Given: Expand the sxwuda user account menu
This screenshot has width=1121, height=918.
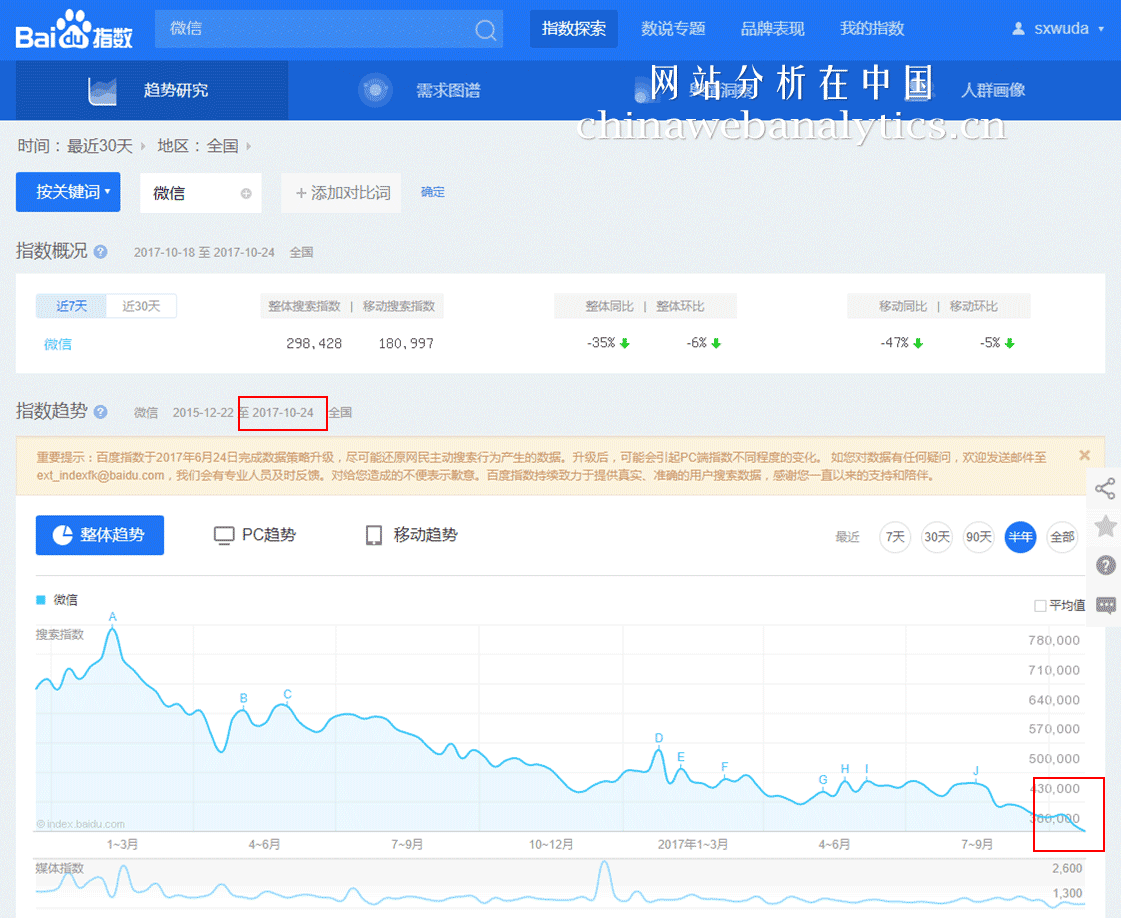Looking at the screenshot, I should click(x=1059, y=29).
